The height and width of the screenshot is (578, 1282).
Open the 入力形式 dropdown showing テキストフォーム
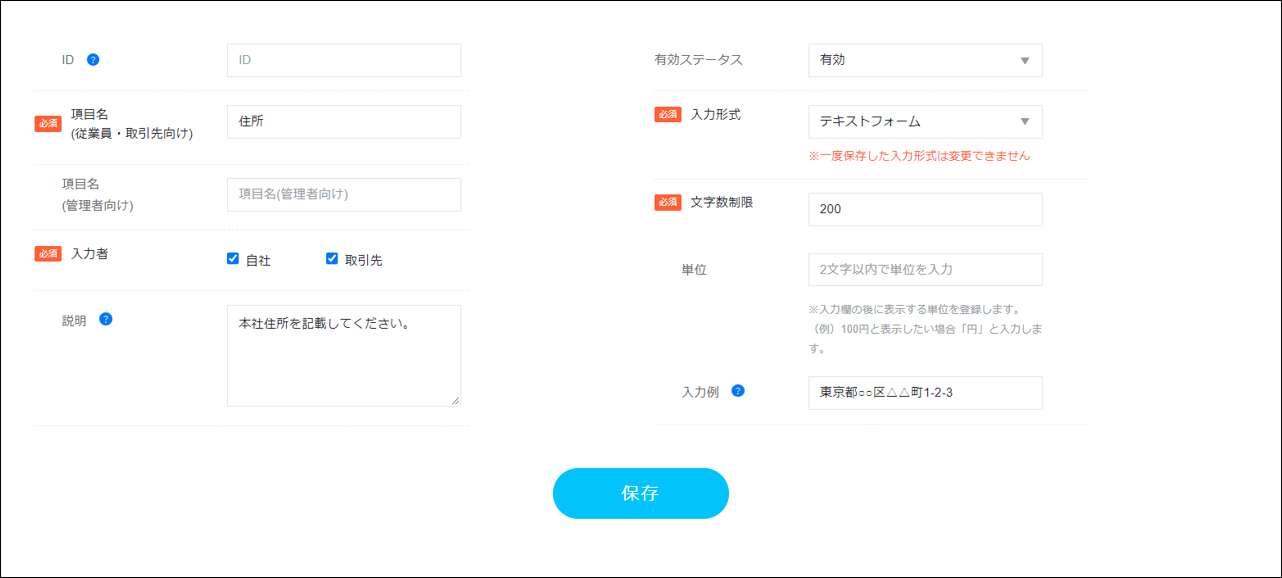click(x=924, y=121)
